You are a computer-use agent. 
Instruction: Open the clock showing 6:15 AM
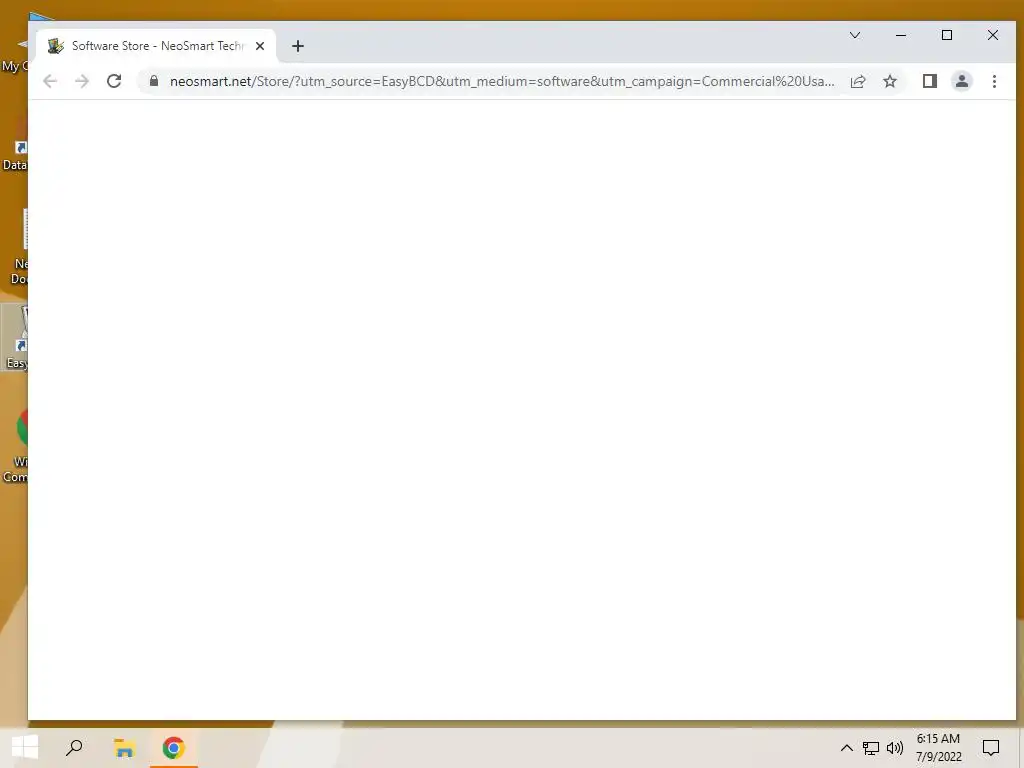pyautogui.click(x=938, y=748)
